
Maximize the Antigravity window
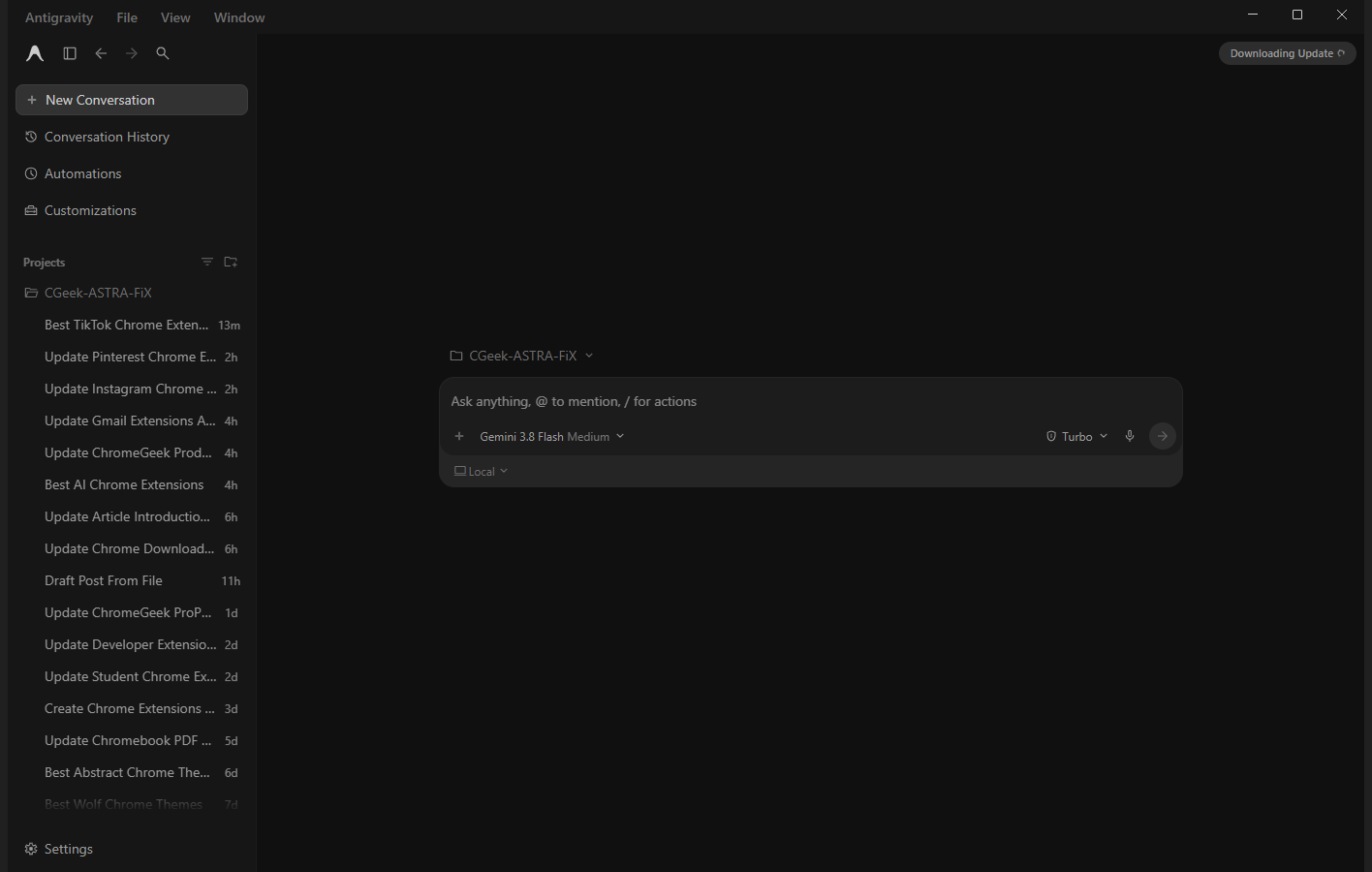[x=1297, y=15]
